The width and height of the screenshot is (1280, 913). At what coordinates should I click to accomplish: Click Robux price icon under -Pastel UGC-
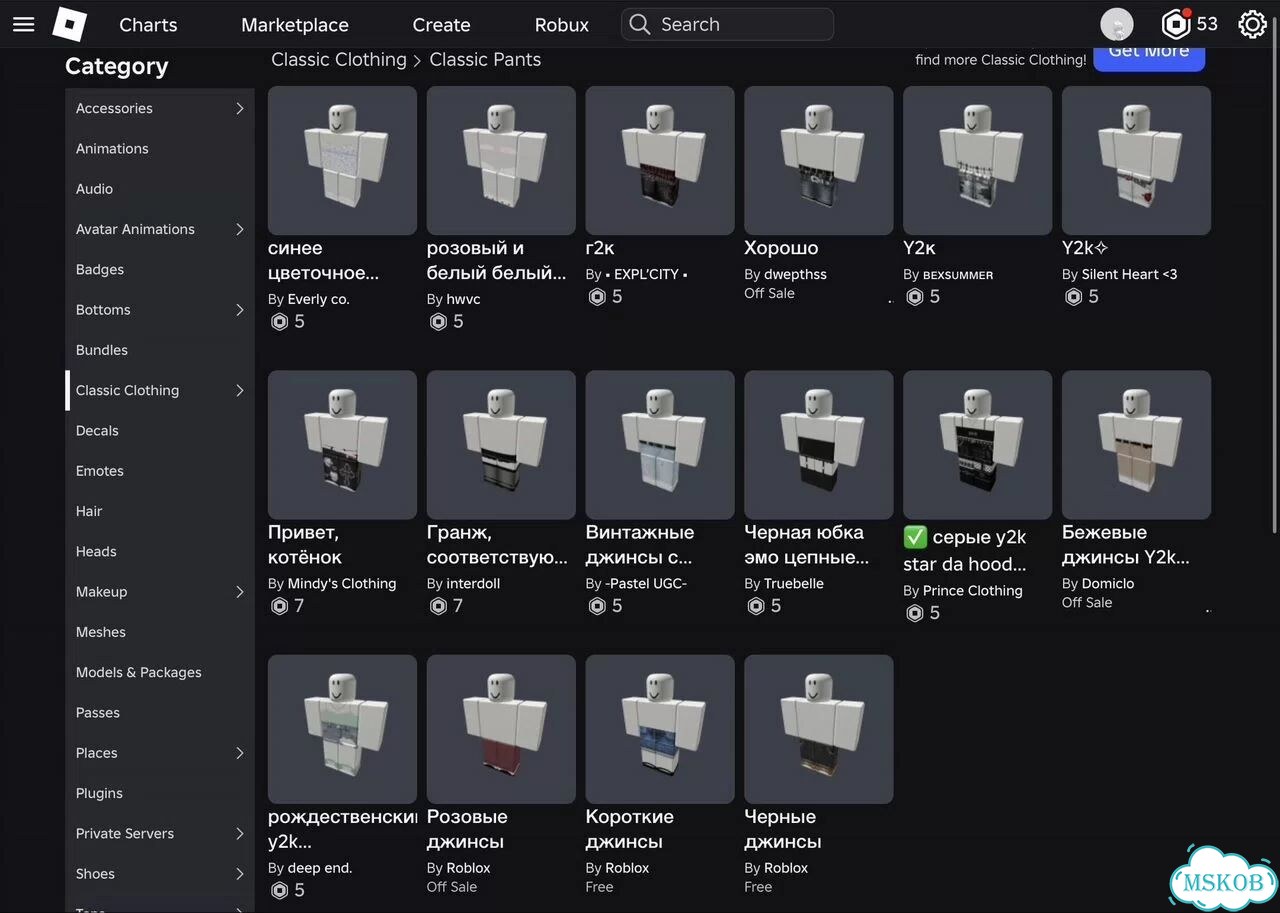coord(597,606)
